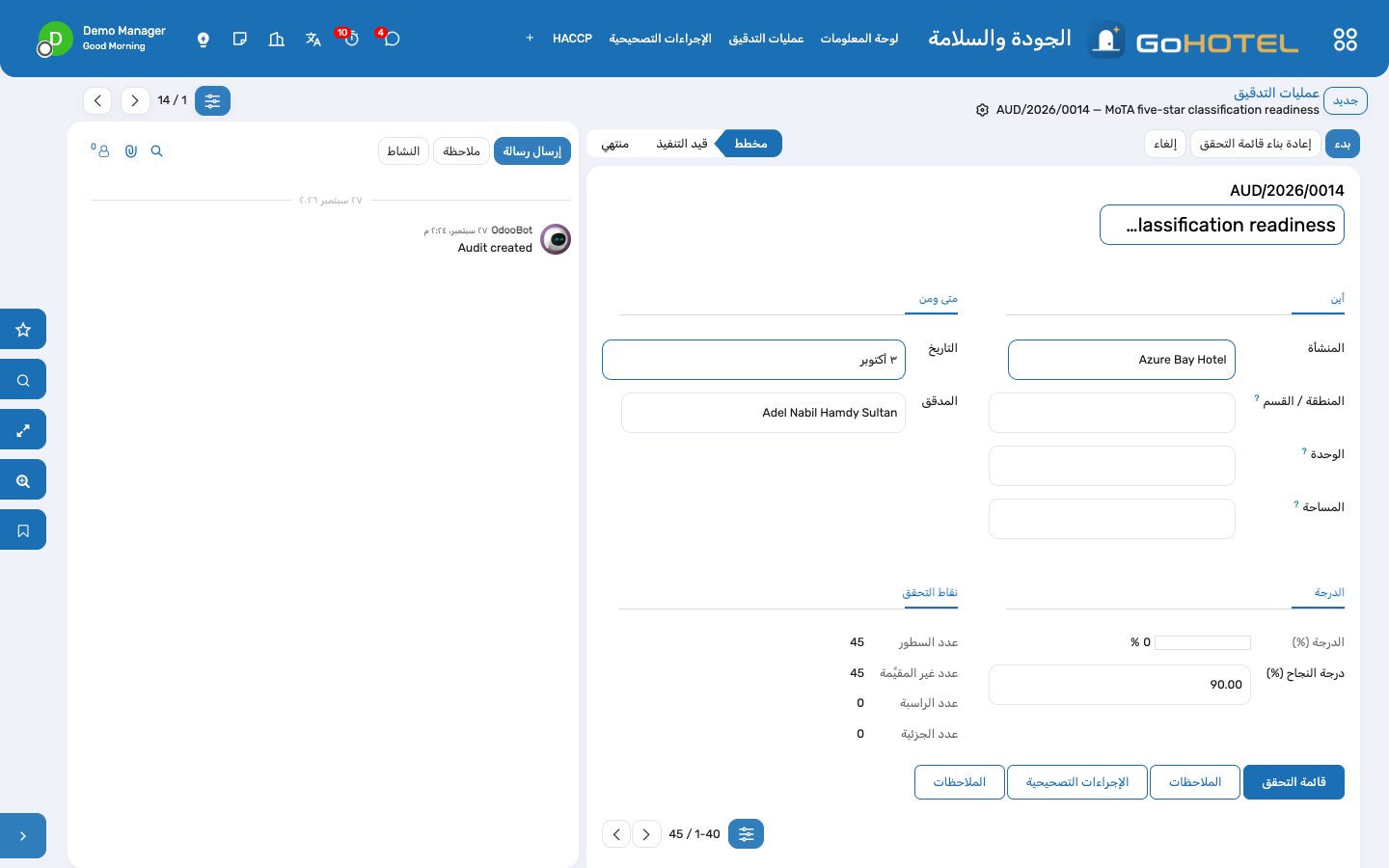Click the search side button
The width and height of the screenshot is (1389, 868).
23,379
